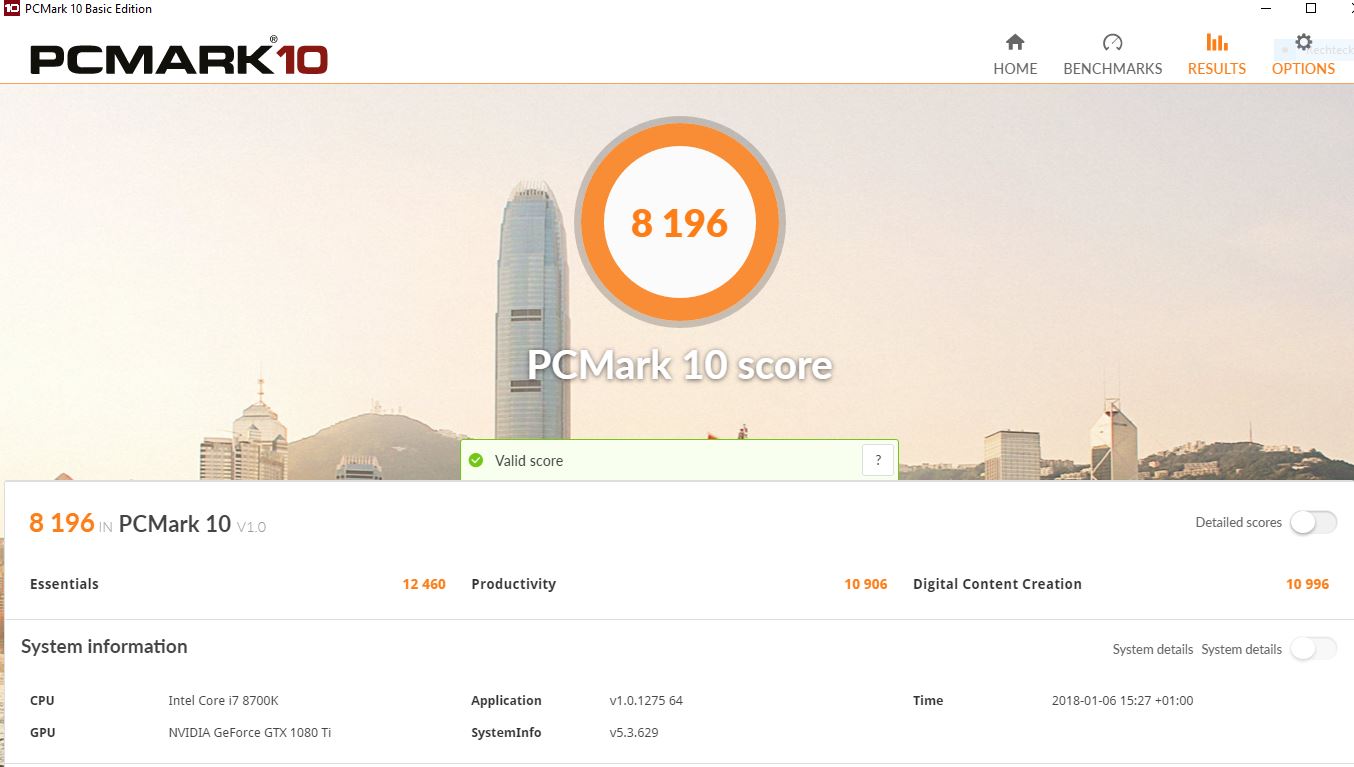1354x767 pixels.
Task: Click the System information heading
Action: (x=104, y=647)
